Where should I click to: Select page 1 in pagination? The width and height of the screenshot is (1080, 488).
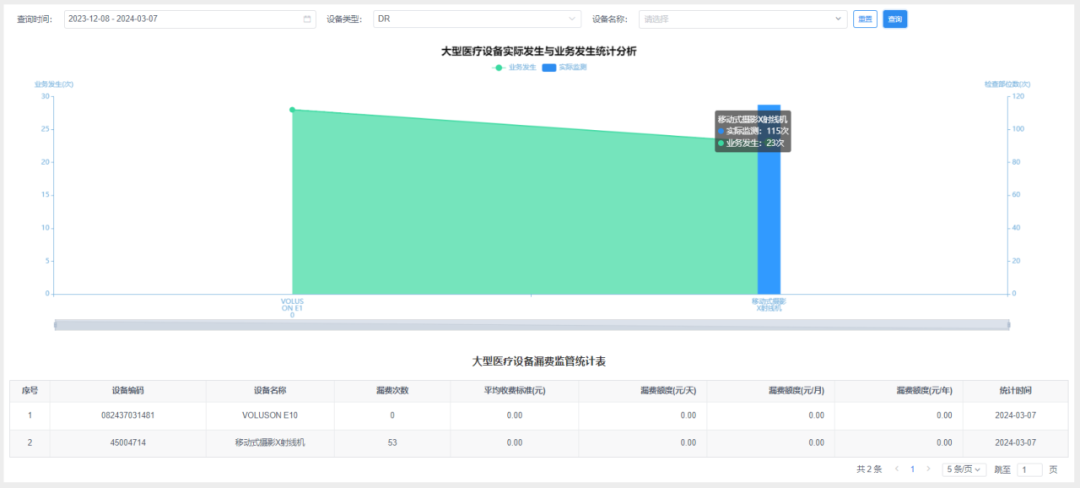(x=913, y=469)
